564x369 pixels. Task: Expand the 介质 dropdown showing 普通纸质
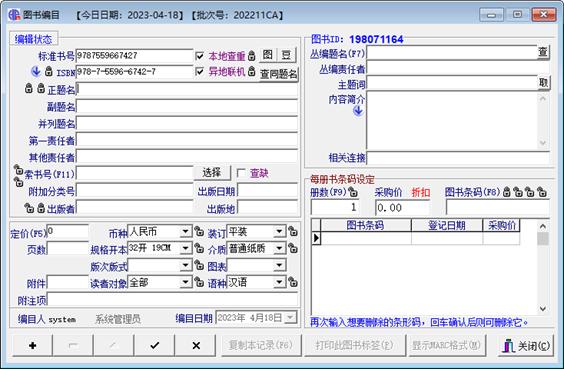click(279, 248)
